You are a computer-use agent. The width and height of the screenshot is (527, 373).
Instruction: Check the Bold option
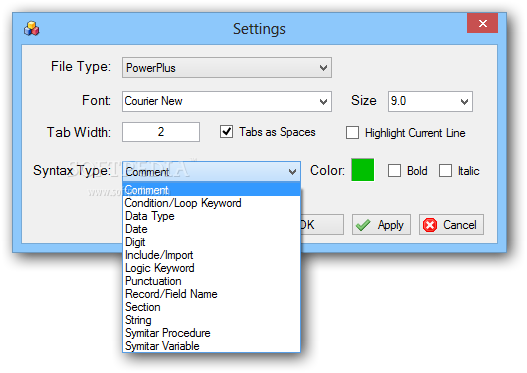point(394,170)
